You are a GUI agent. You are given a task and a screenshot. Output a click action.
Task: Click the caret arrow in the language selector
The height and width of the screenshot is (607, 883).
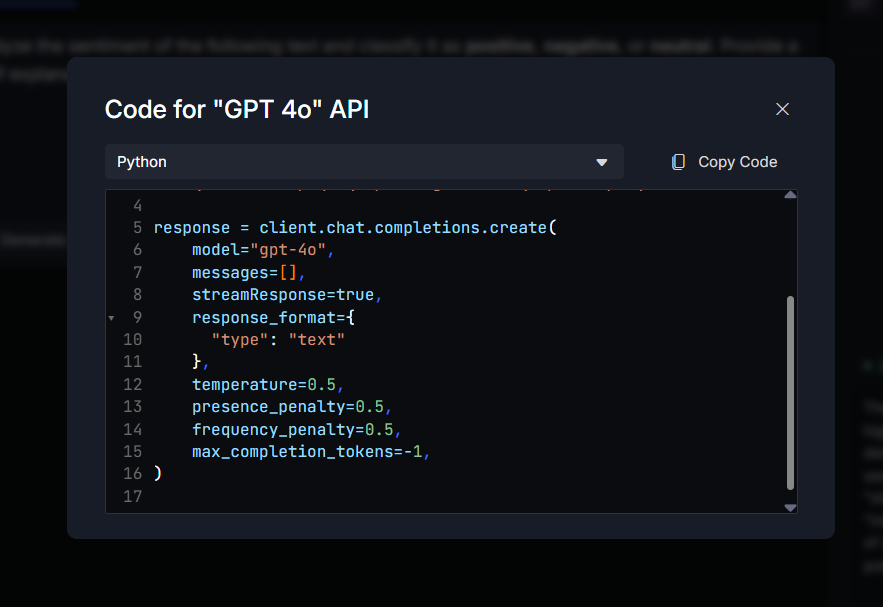pyautogui.click(x=601, y=162)
